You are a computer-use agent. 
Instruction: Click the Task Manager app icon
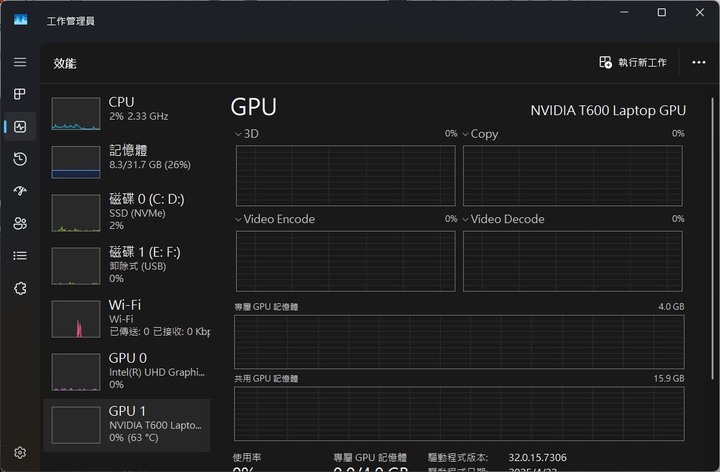coord(20,20)
